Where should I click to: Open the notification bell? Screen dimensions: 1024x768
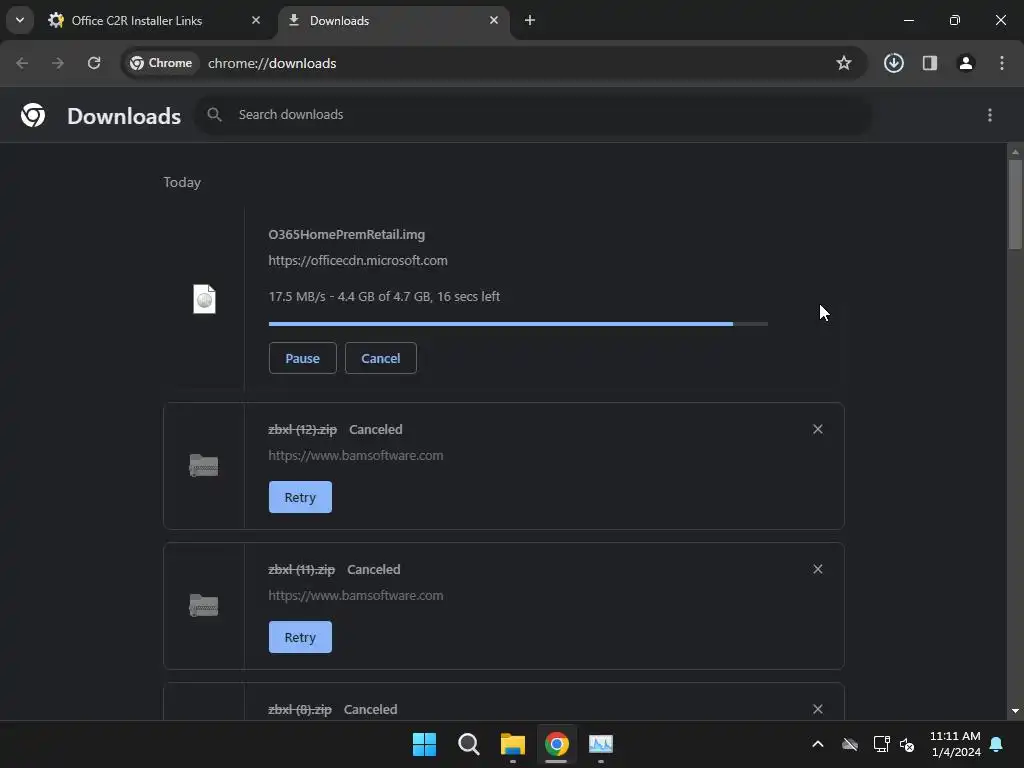[997, 744]
